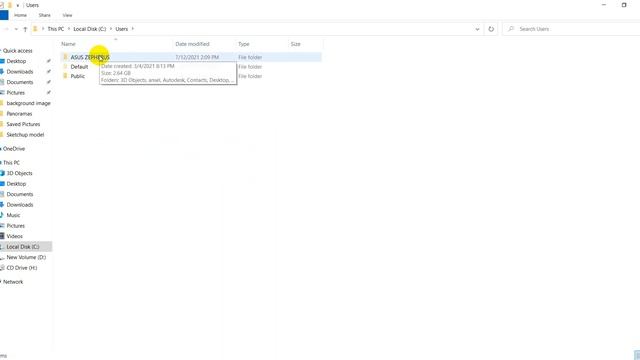Open the address bar history dropdown

coord(477,29)
